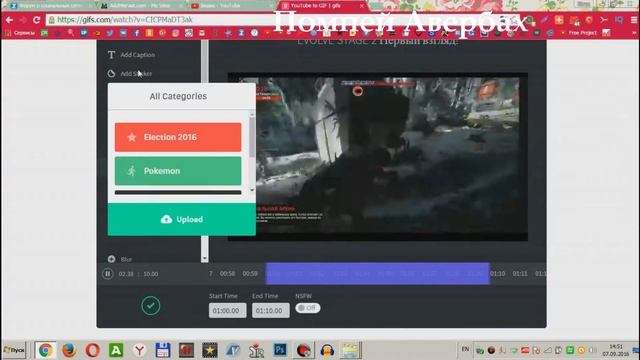640x360 pixels.
Task: Click the Add Sticker option
Action: point(130,73)
